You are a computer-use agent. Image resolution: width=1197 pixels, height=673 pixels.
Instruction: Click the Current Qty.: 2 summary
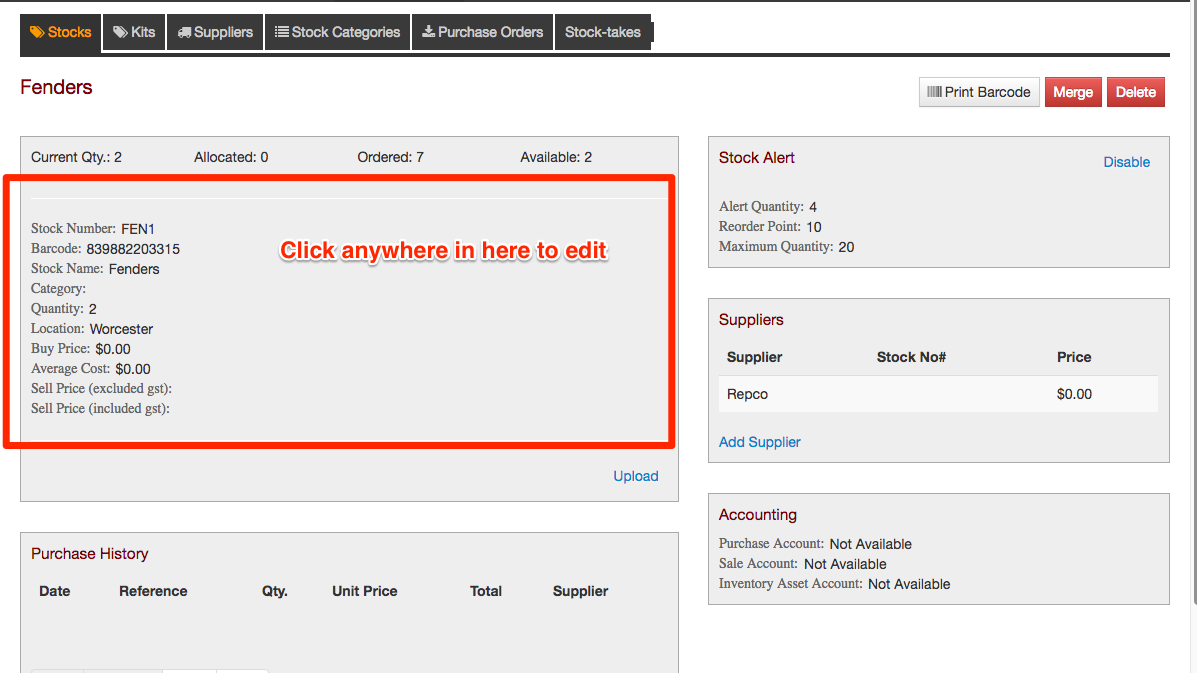coord(76,157)
